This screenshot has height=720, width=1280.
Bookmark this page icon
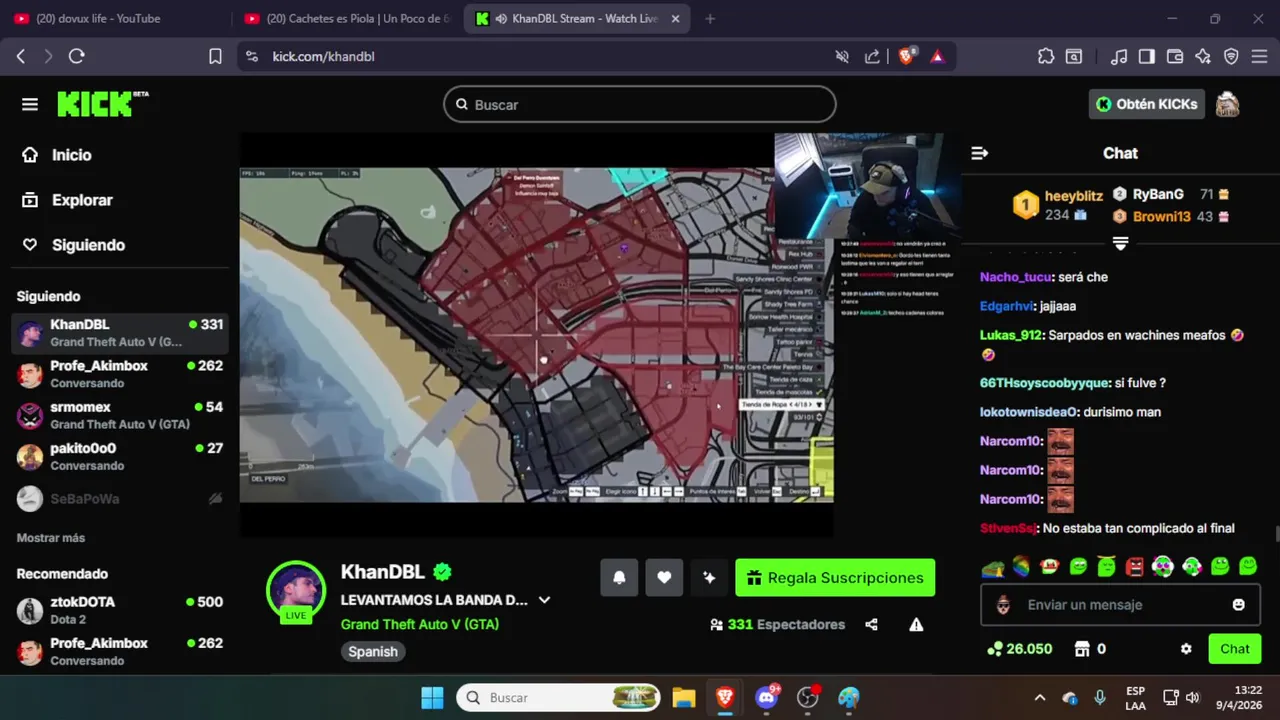215,57
